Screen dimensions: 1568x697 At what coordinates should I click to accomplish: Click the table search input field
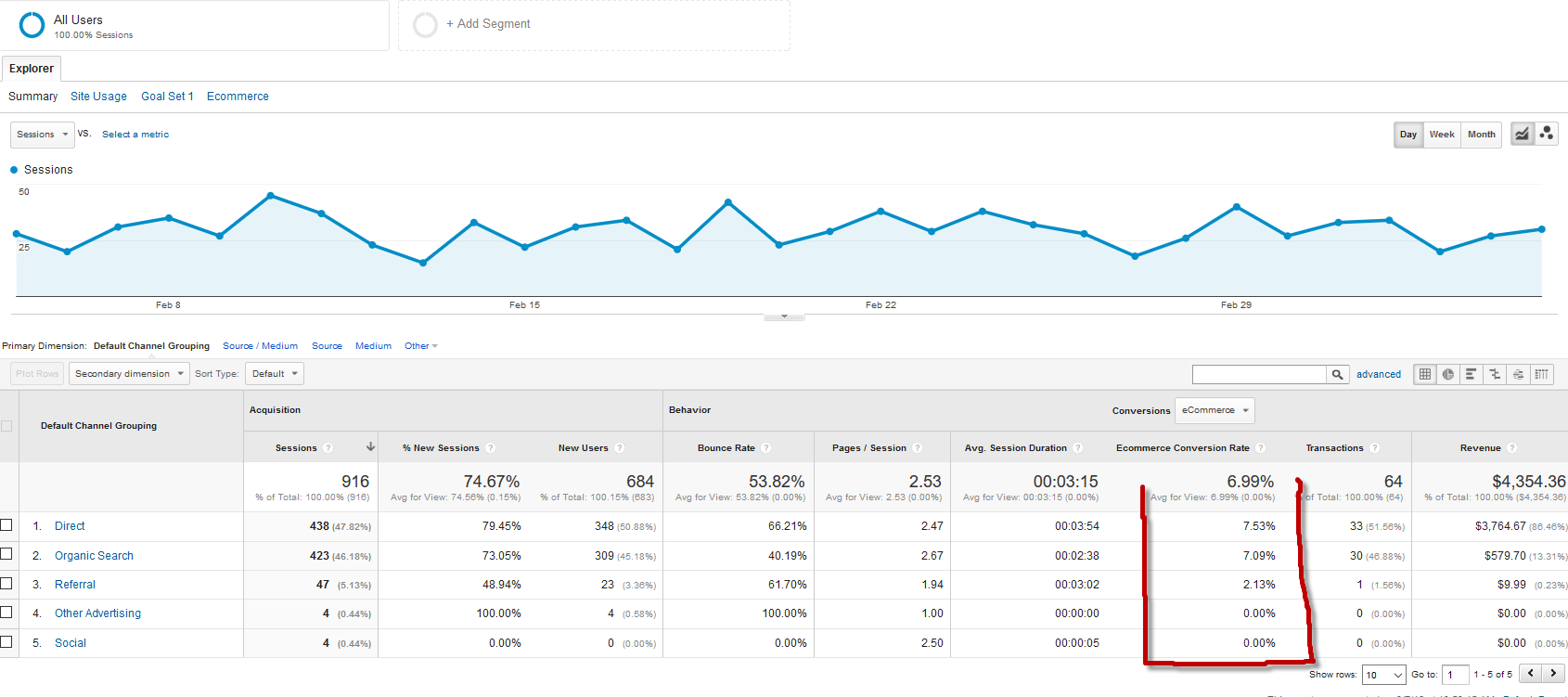tap(1259, 374)
